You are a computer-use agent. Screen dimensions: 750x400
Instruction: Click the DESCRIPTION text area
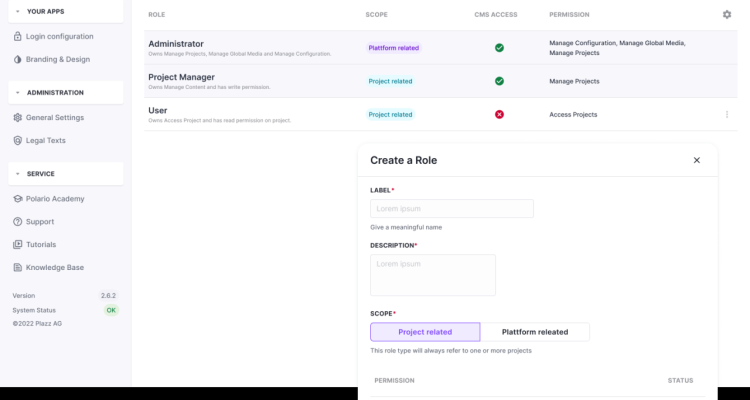click(432, 275)
